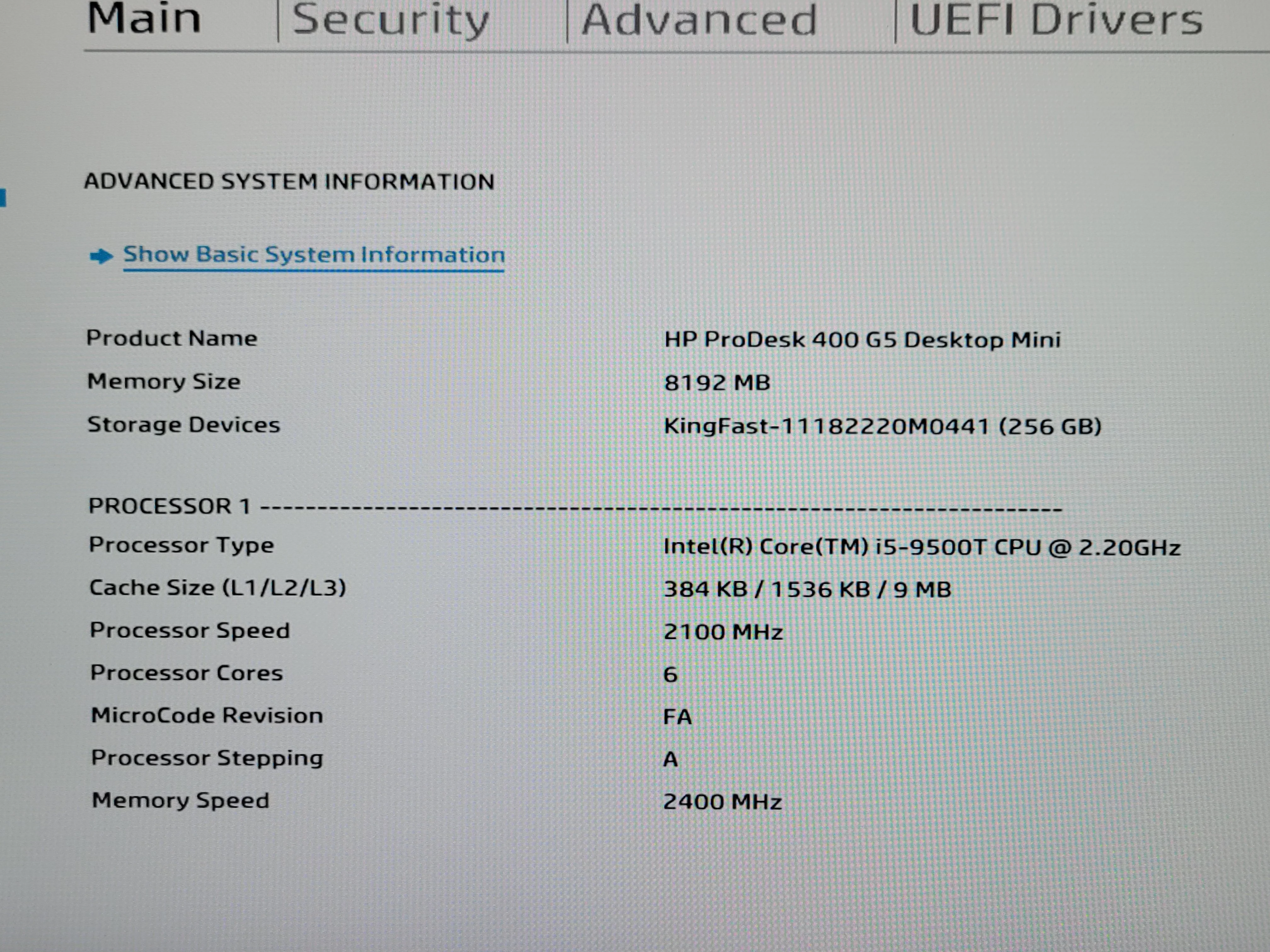Click the Processor Stepping value A
Screen dimensions: 1270x952
pos(671,760)
